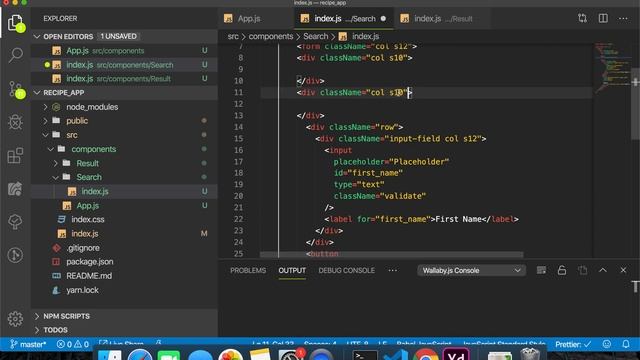Switch to the index.js …/Result editor tab
Image resolution: width=640 pixels, height=360 pixels.
[x=442, y=18]
